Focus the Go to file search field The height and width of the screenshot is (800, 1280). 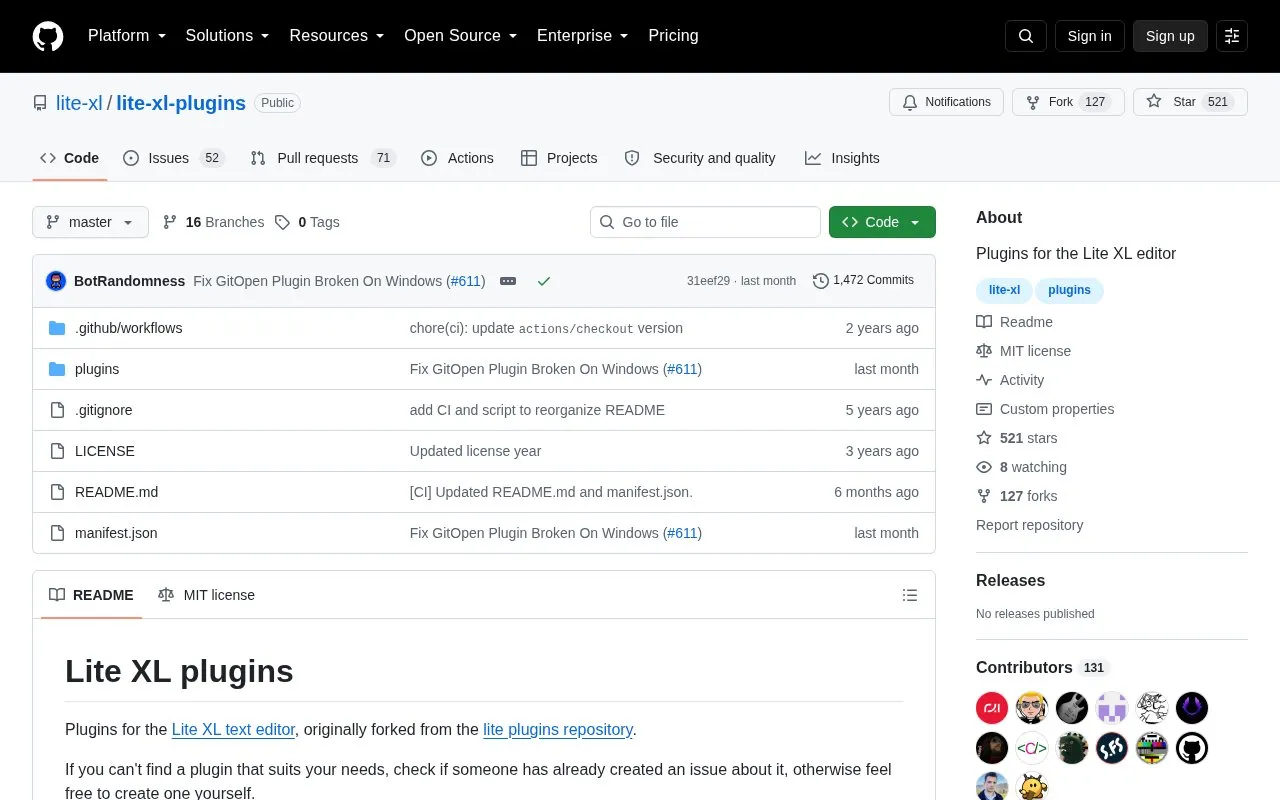click(705, 222)
